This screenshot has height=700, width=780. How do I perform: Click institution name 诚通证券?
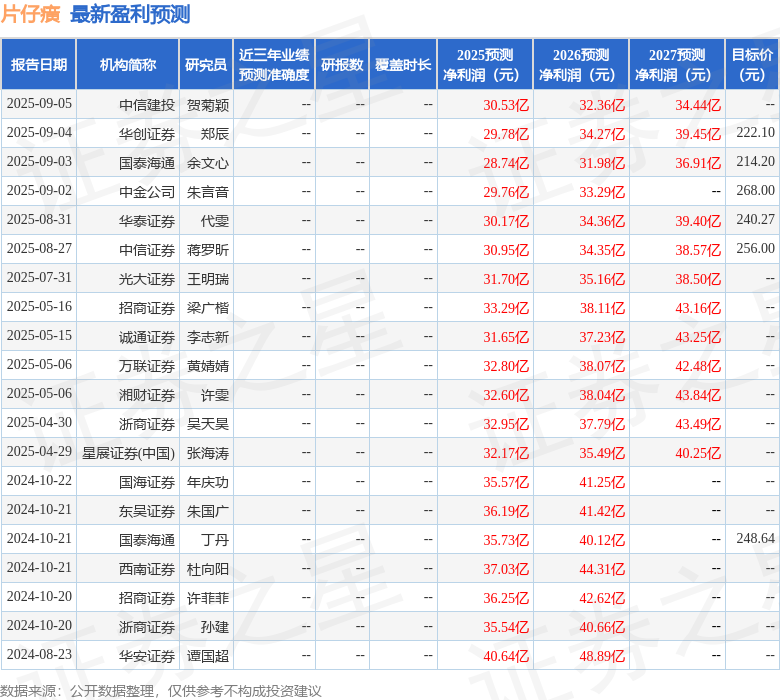point(147,337)
